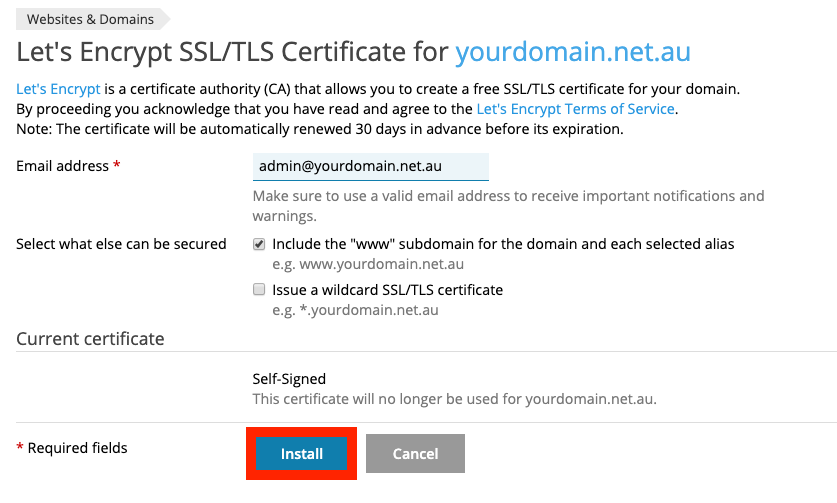Viewport: 837px width, 503px height.
Task: Open the Websites & Domains breadcrumb
Action: [90, 19]
